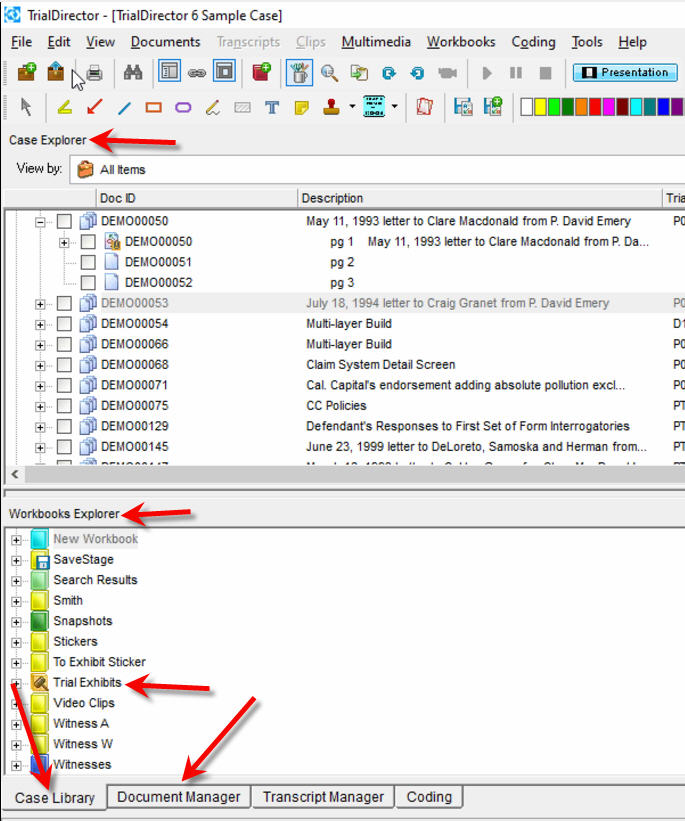
Task: Expand the Search Results workbook
Action: (16, 581)
